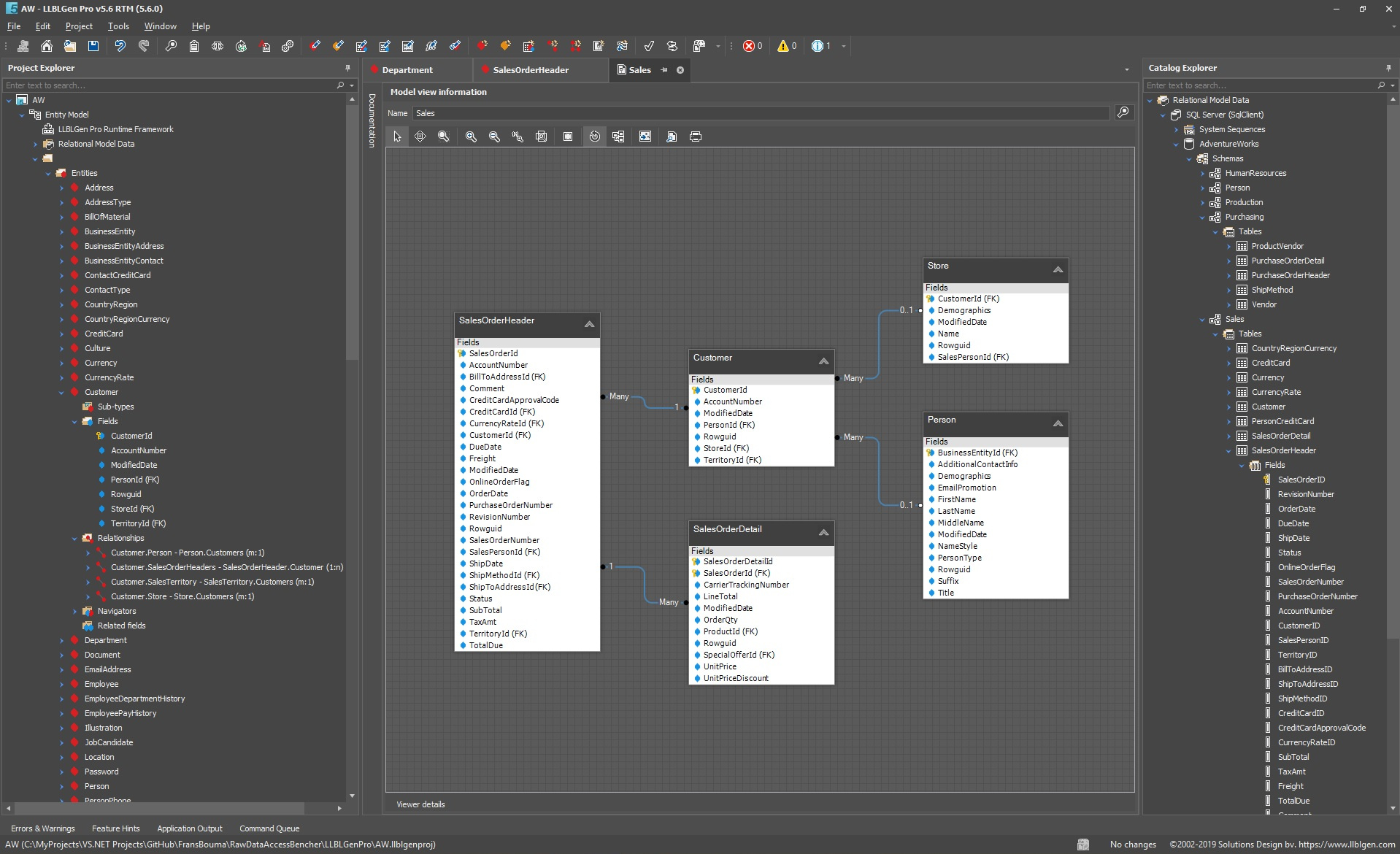Image resolution: width=1400 pixels, height=854 pixels.
Task: Click the Zoom Out icon in model view
Action: tap(494, 136)
